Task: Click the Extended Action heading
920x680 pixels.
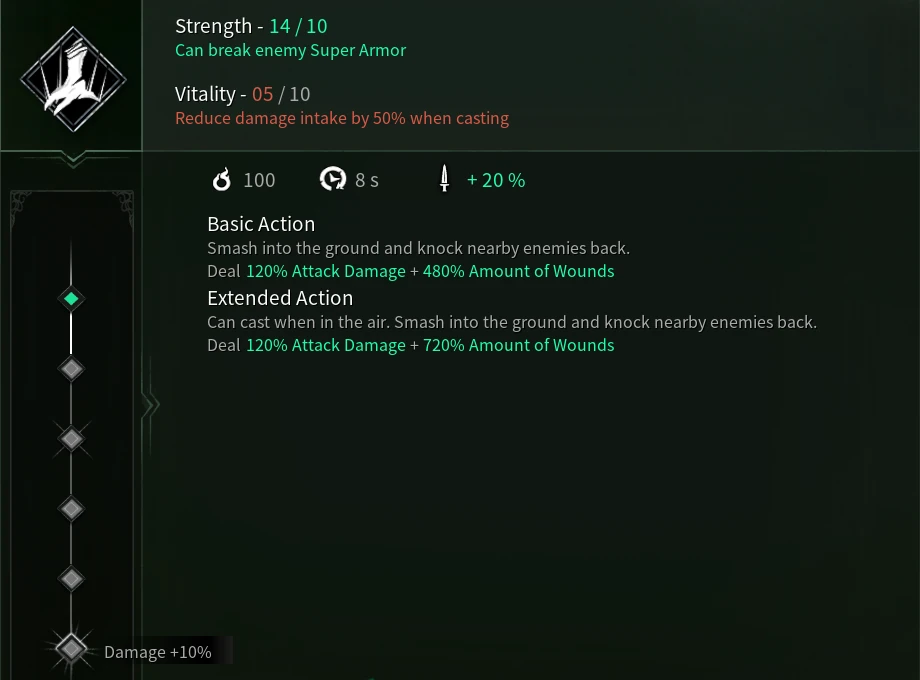Action: [280, 298]
